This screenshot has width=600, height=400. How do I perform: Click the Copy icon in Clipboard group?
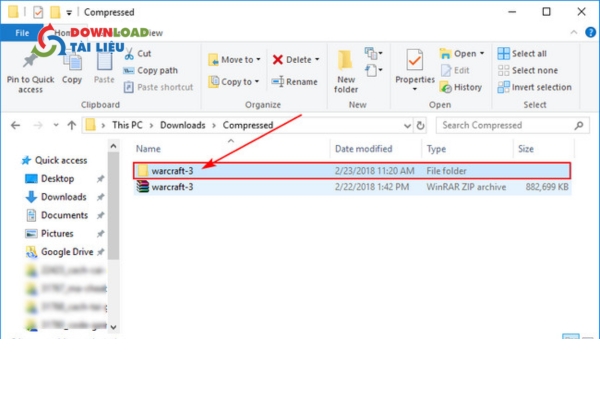72,60
